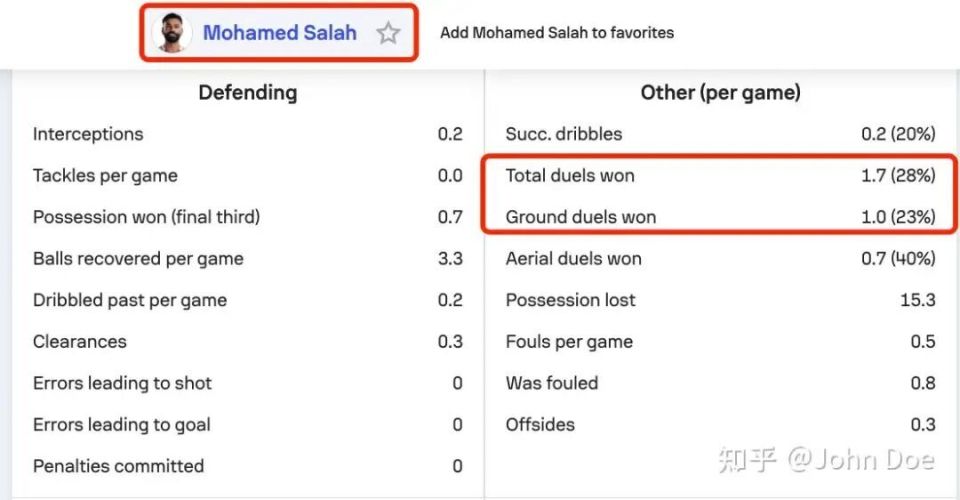
Task: Select the Other (per game) section heading
Action: pyautogui.click(x=721, y=92)
